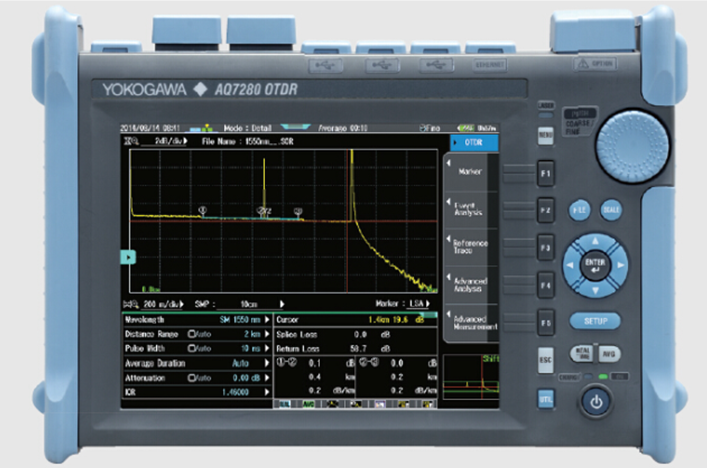Screen dimensions: 707x468
Task: Open the 2dB/div vertical scale selector
Action: pyautogui.click(x=165, y=142)
